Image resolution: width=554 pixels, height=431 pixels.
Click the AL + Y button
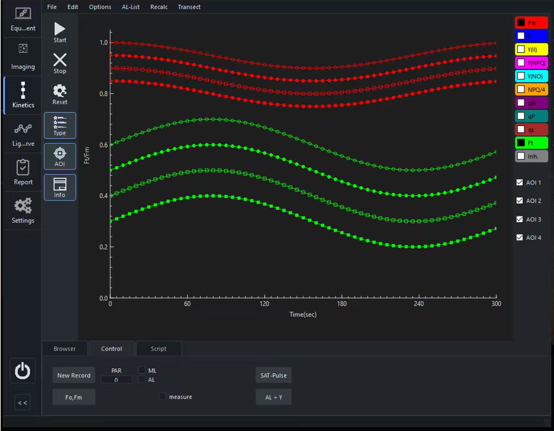pos(273,397)
